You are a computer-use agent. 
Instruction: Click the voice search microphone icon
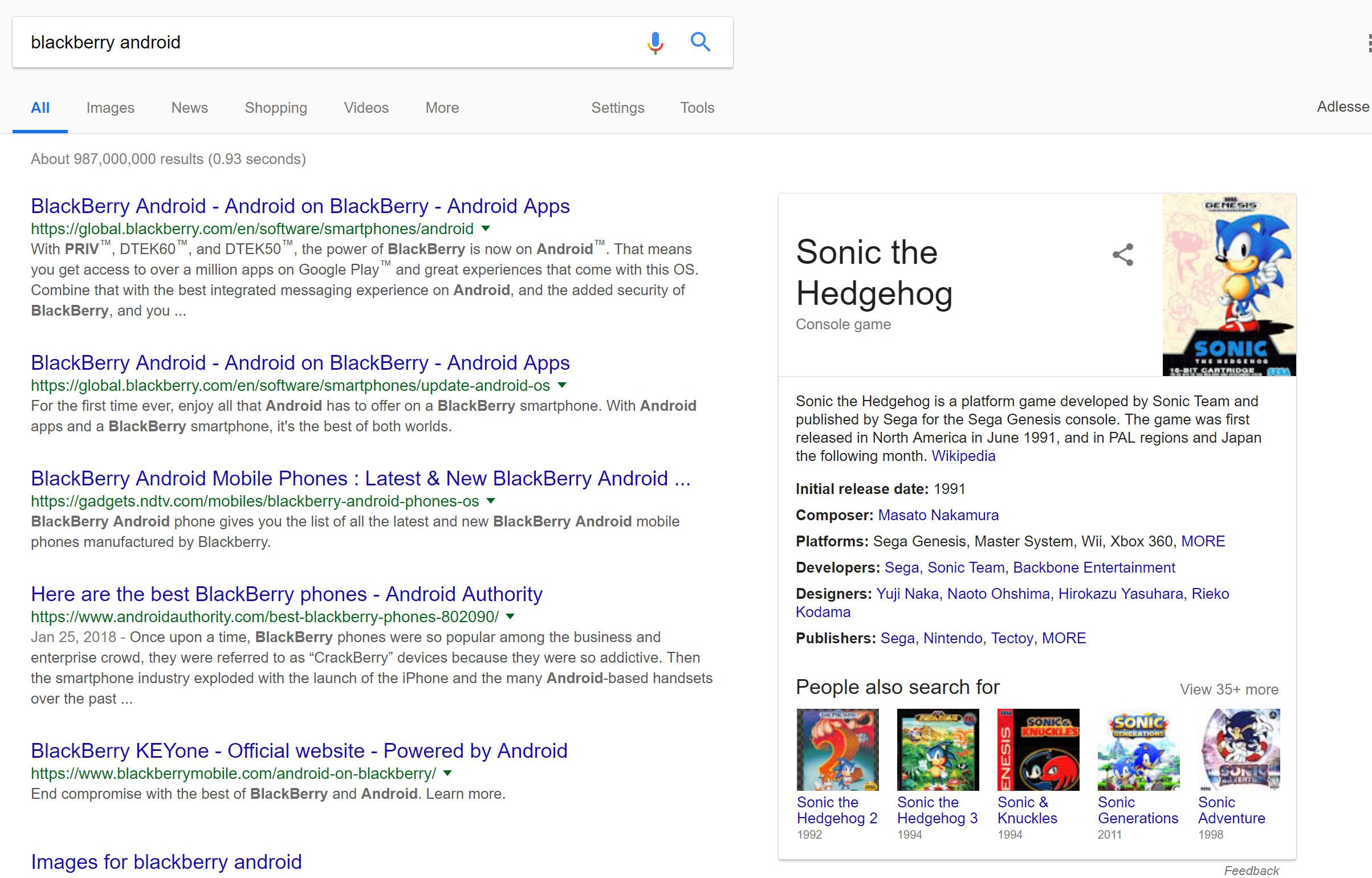(x=655, y=42)
